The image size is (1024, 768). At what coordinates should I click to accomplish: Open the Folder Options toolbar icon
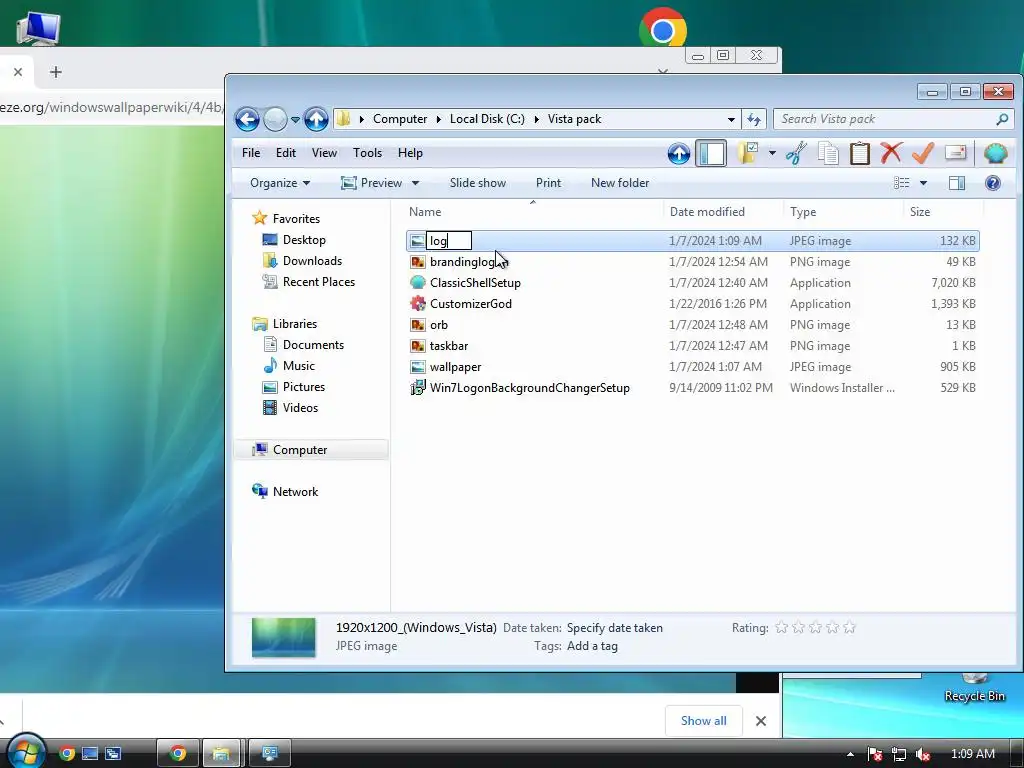tap(748, 153)
